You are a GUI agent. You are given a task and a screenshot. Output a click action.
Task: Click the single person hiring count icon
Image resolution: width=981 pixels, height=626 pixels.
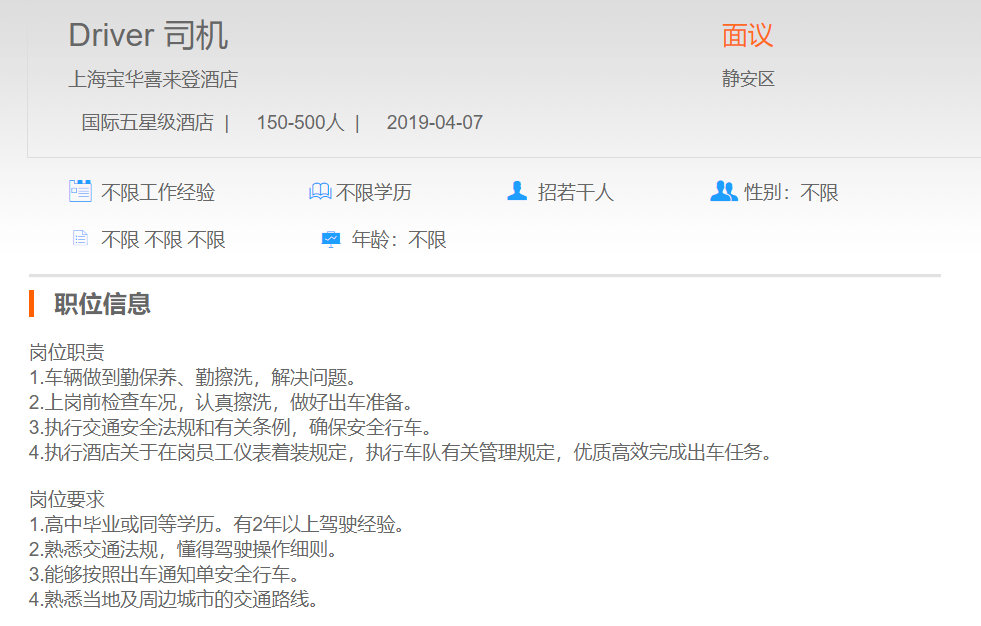click(517, 191)
